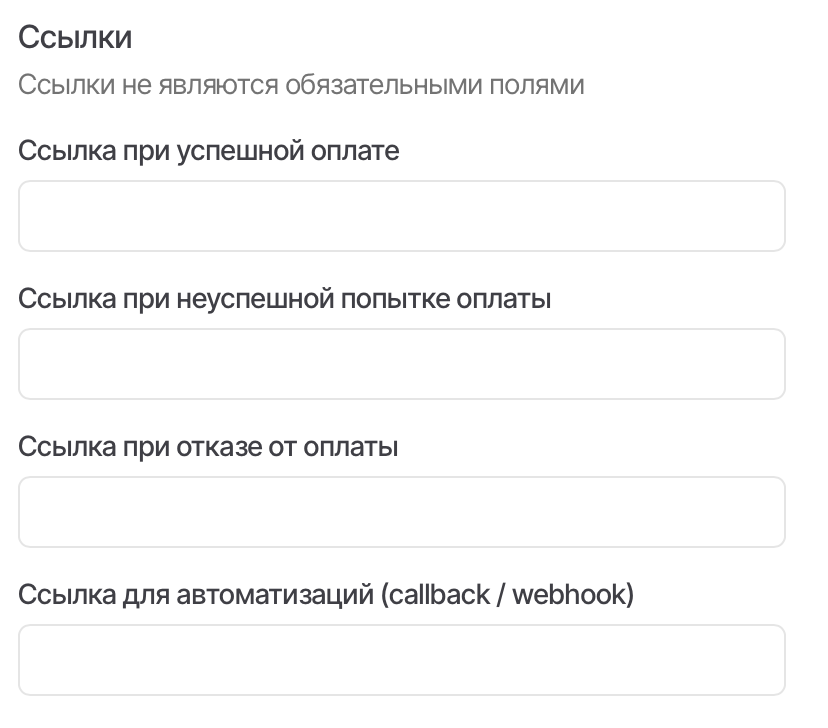Click the successful payment link input field
Screen dimensions: 828x728
401,216
